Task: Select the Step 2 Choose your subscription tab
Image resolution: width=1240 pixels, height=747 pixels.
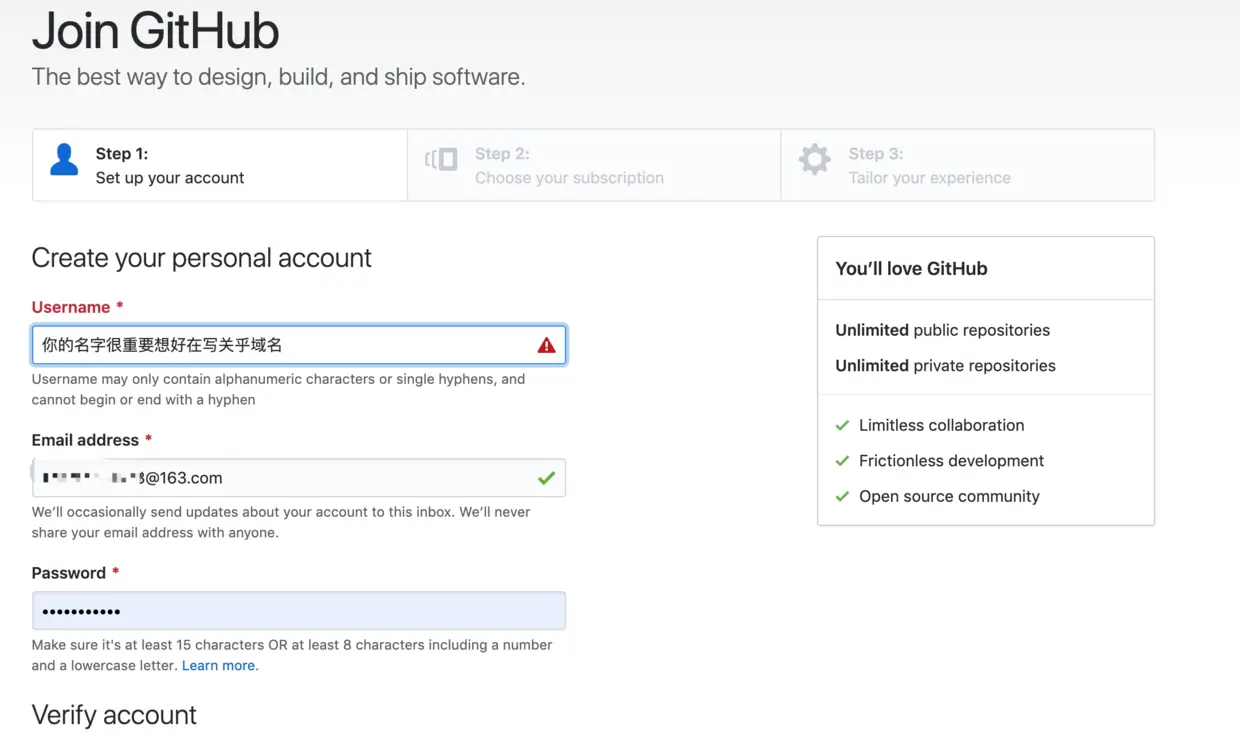Action: 594,165
